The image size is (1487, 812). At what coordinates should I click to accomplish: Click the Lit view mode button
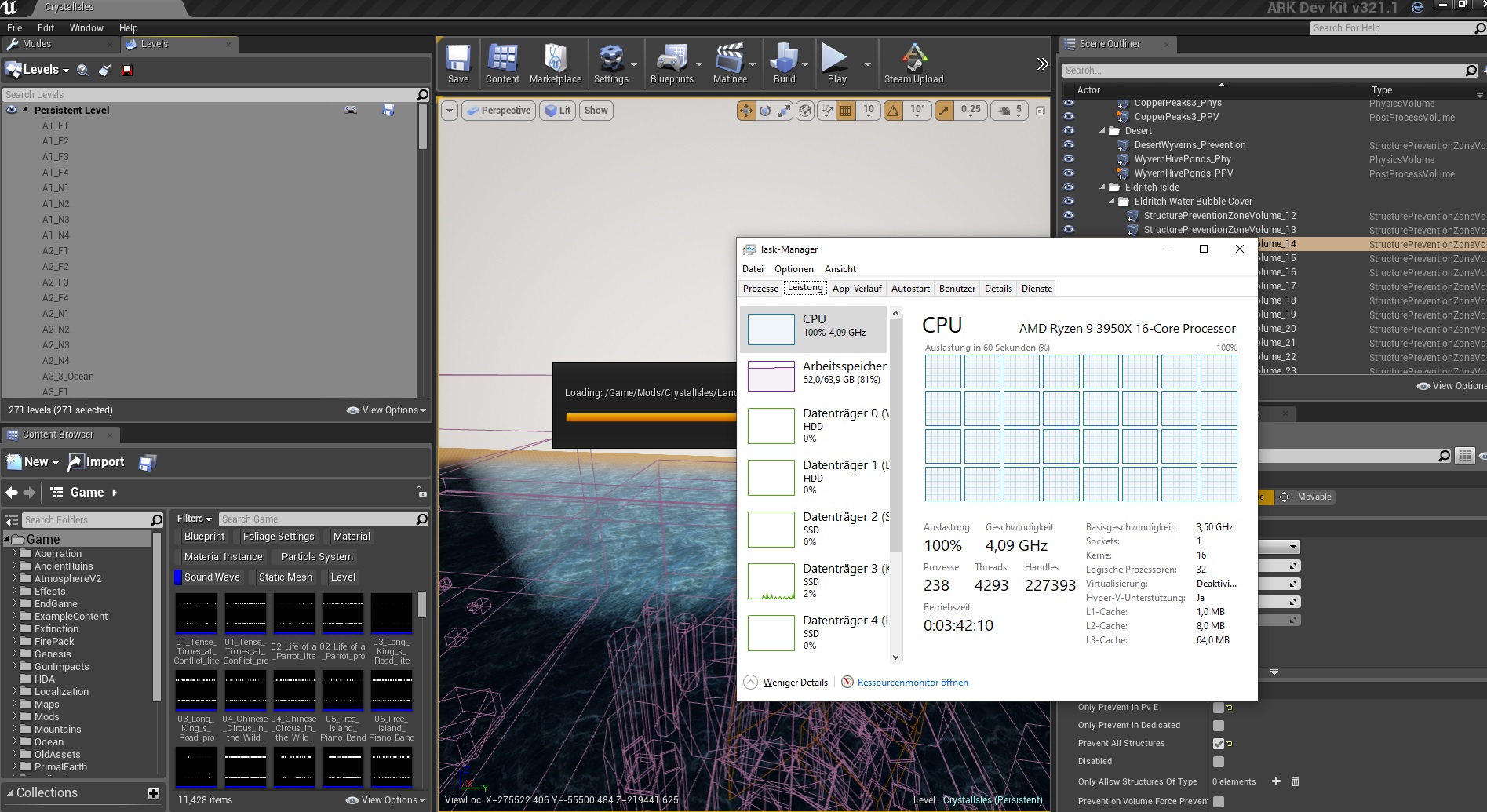[x=557, y=111]
